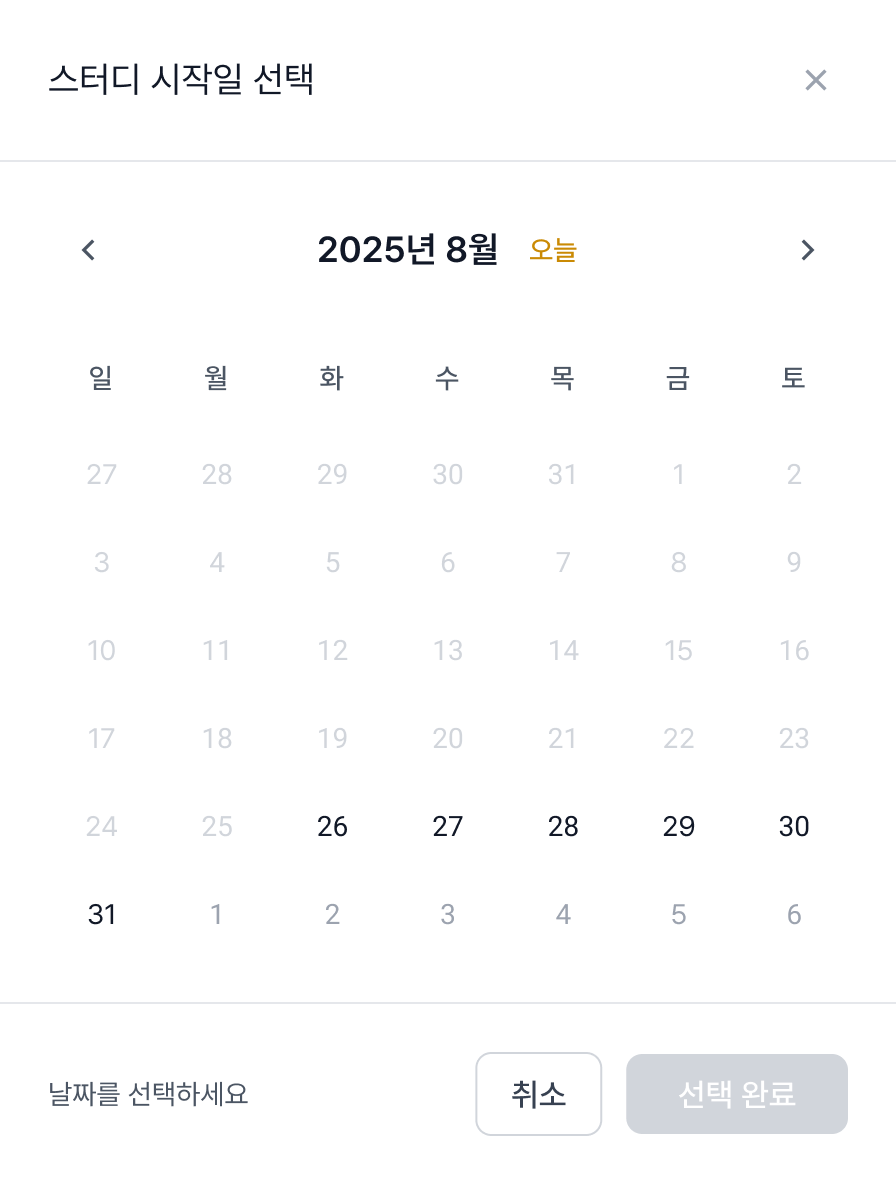Jump to today with 오늘 link
896x1184 pixels.
coord(553,250)
